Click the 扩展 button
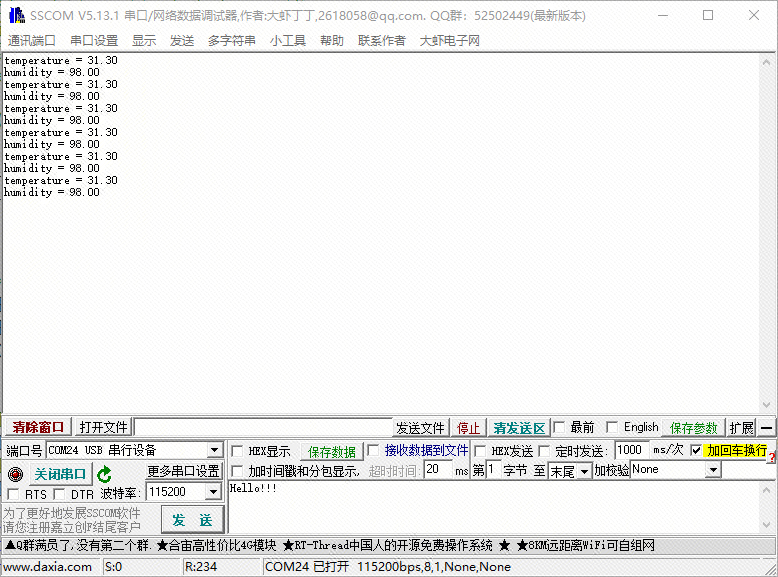The width and height of the screenshot is (778, 577). [x=742, y=428]
